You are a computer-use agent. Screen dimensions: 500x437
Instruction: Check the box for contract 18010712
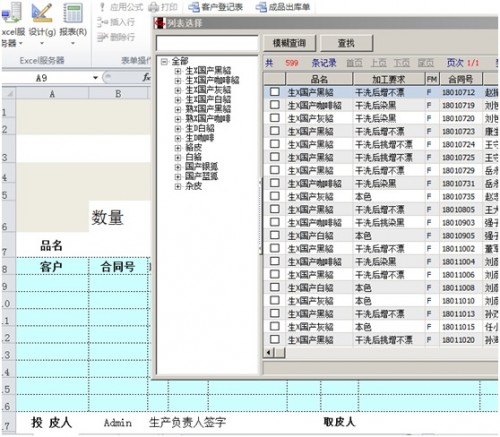275,92
